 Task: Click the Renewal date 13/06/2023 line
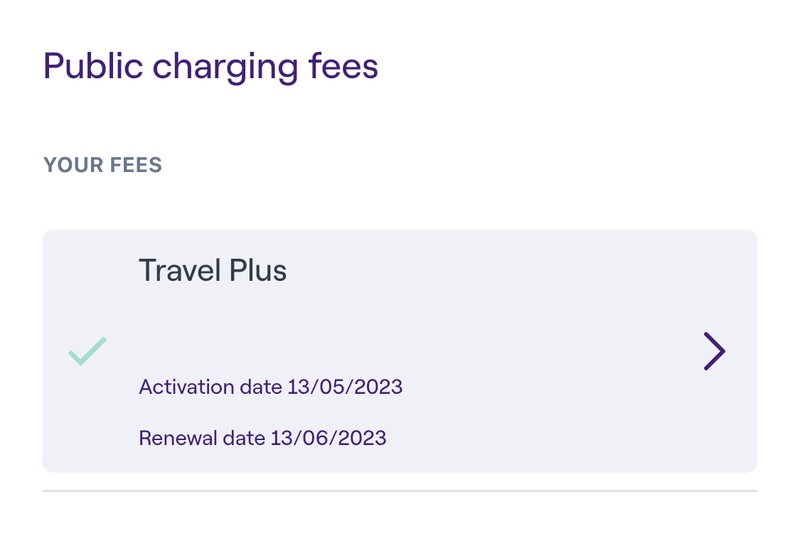[x=262, y=438]
